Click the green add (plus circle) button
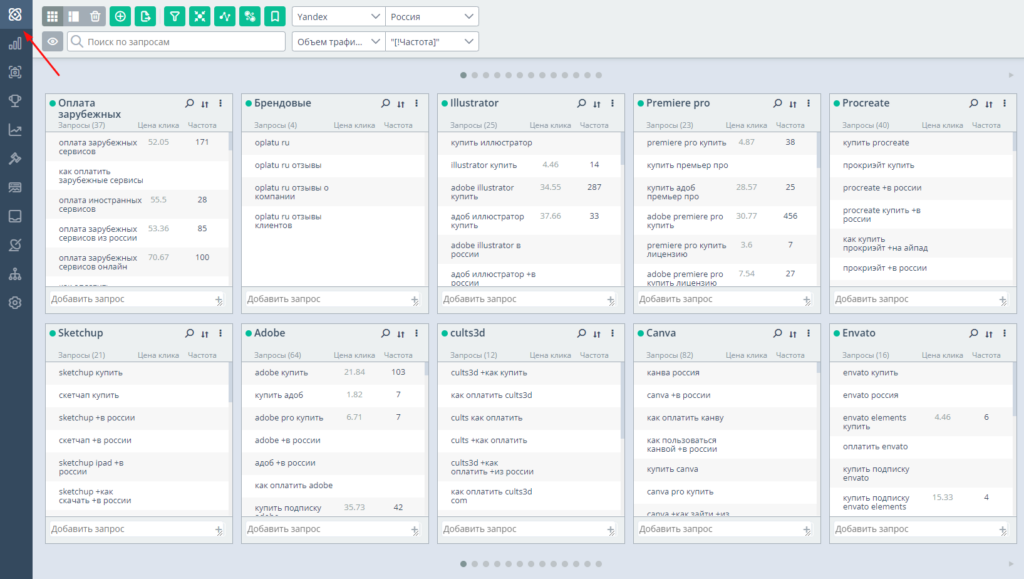This screenshot has height=579, width=1024. (120, 16)
